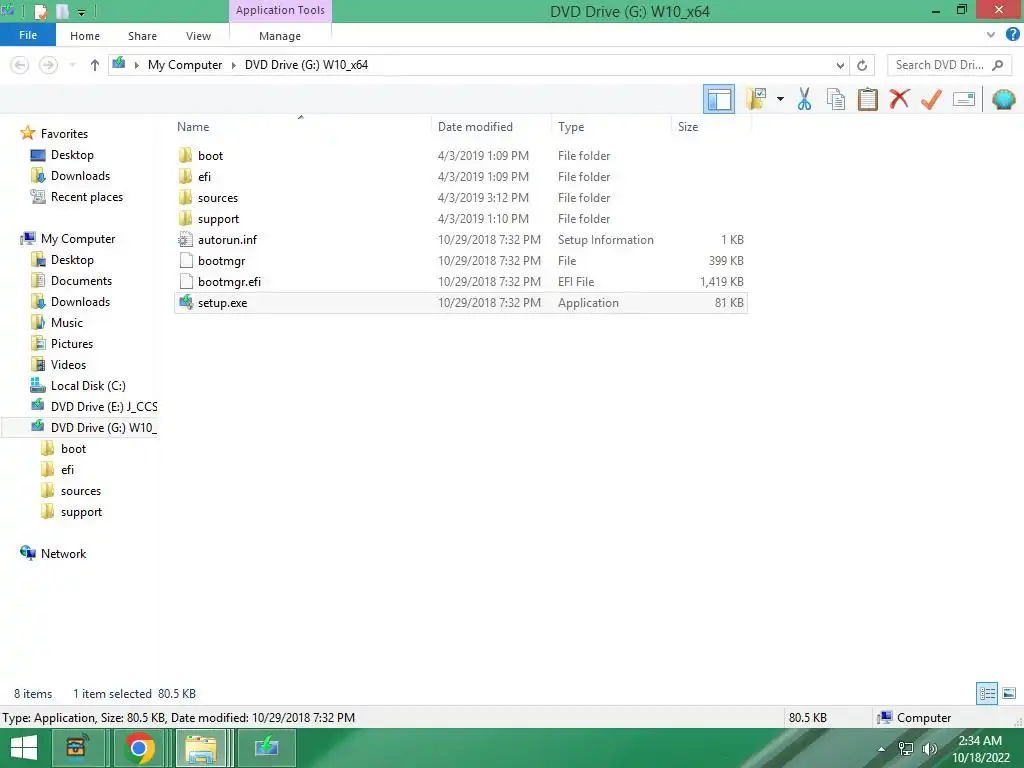Open Documents under My Computer
The height and width of the screenshot is (768, 1024).
[72, 281]
